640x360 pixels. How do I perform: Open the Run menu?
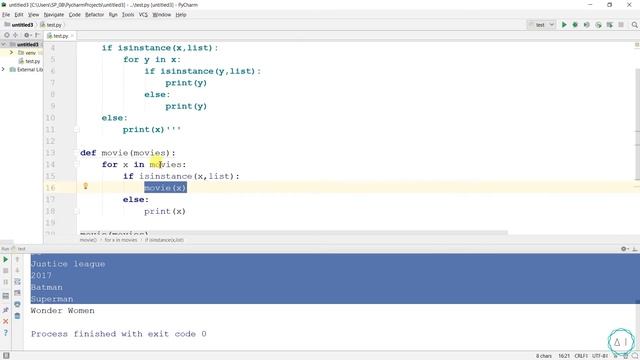113,15
